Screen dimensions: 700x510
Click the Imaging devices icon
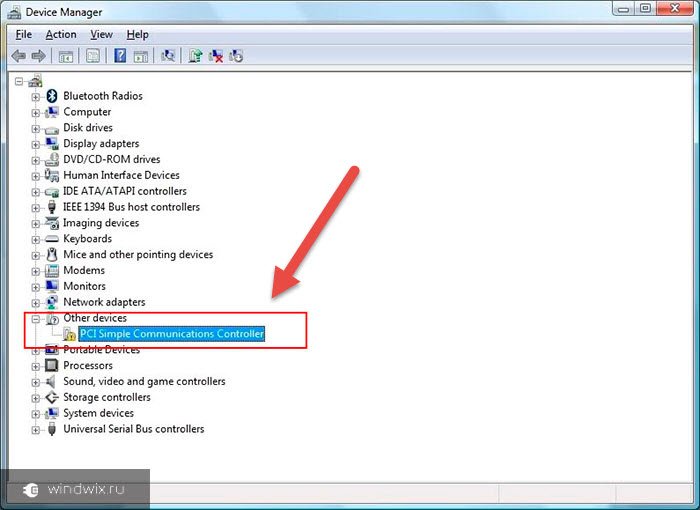[x=52, y=223]
